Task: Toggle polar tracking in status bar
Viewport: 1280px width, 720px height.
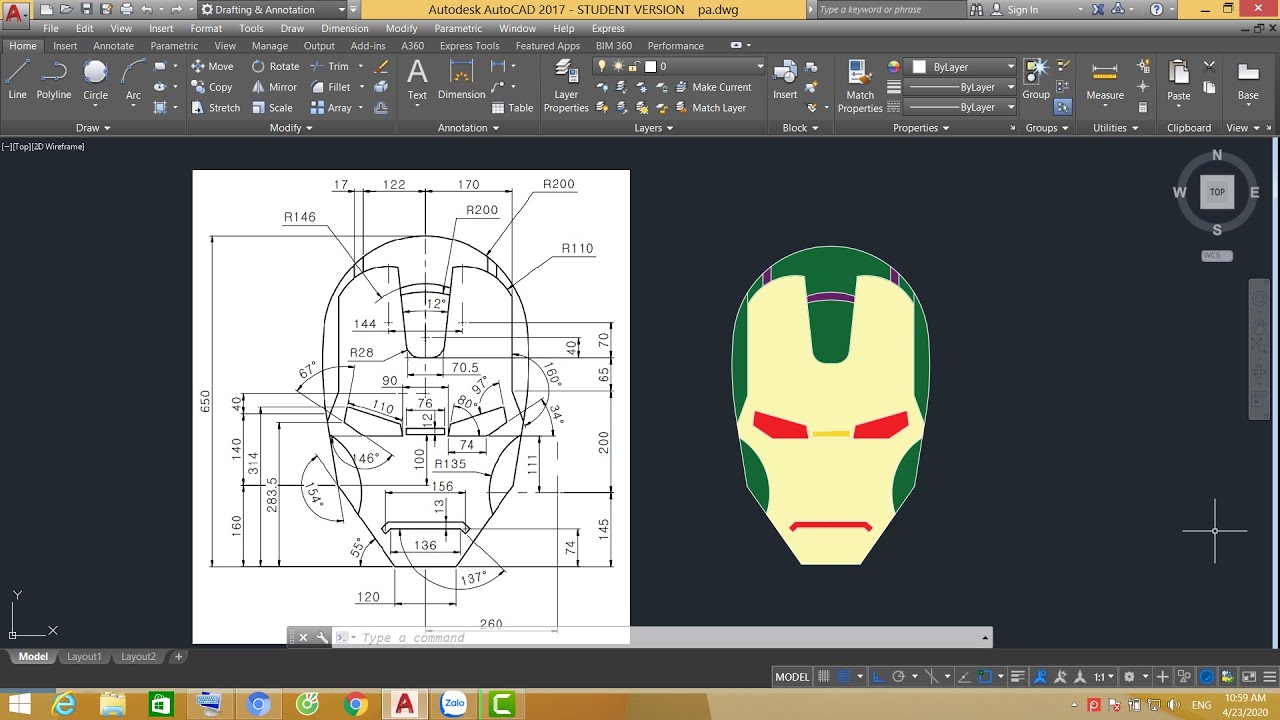Action: pyautogui.click(x=898, y=677)
